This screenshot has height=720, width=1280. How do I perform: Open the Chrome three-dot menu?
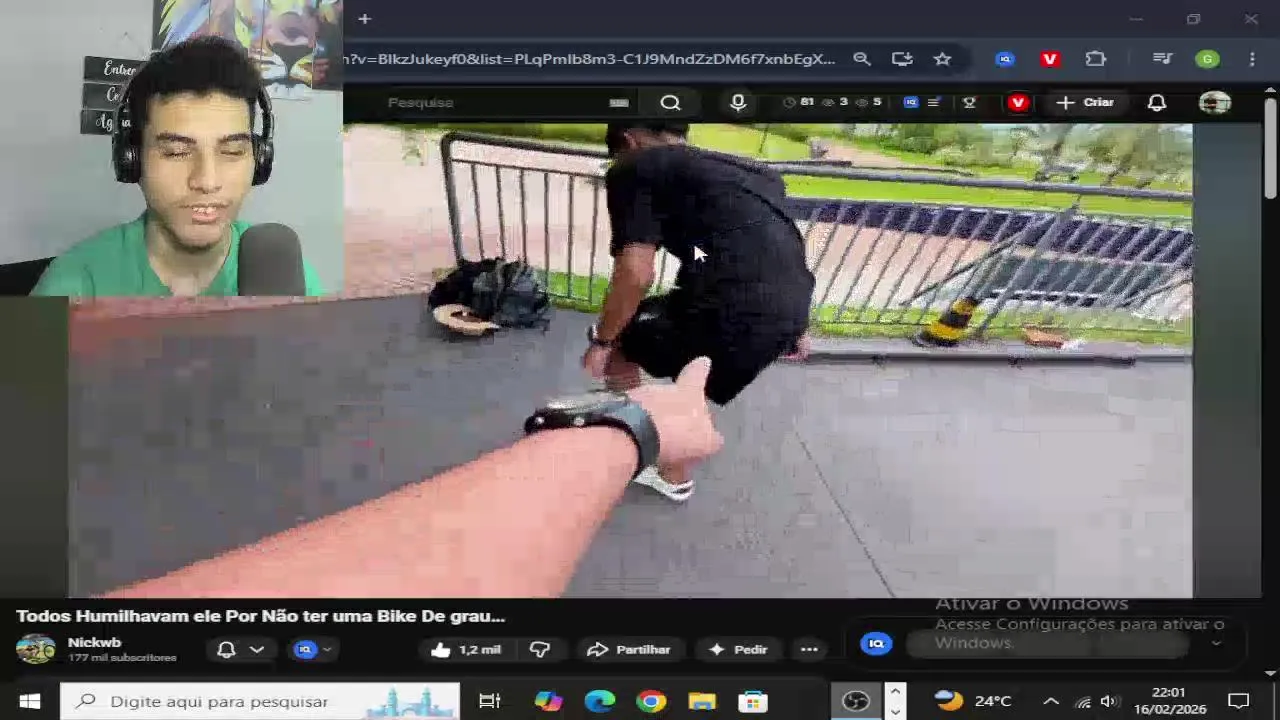click(1252, 59)
